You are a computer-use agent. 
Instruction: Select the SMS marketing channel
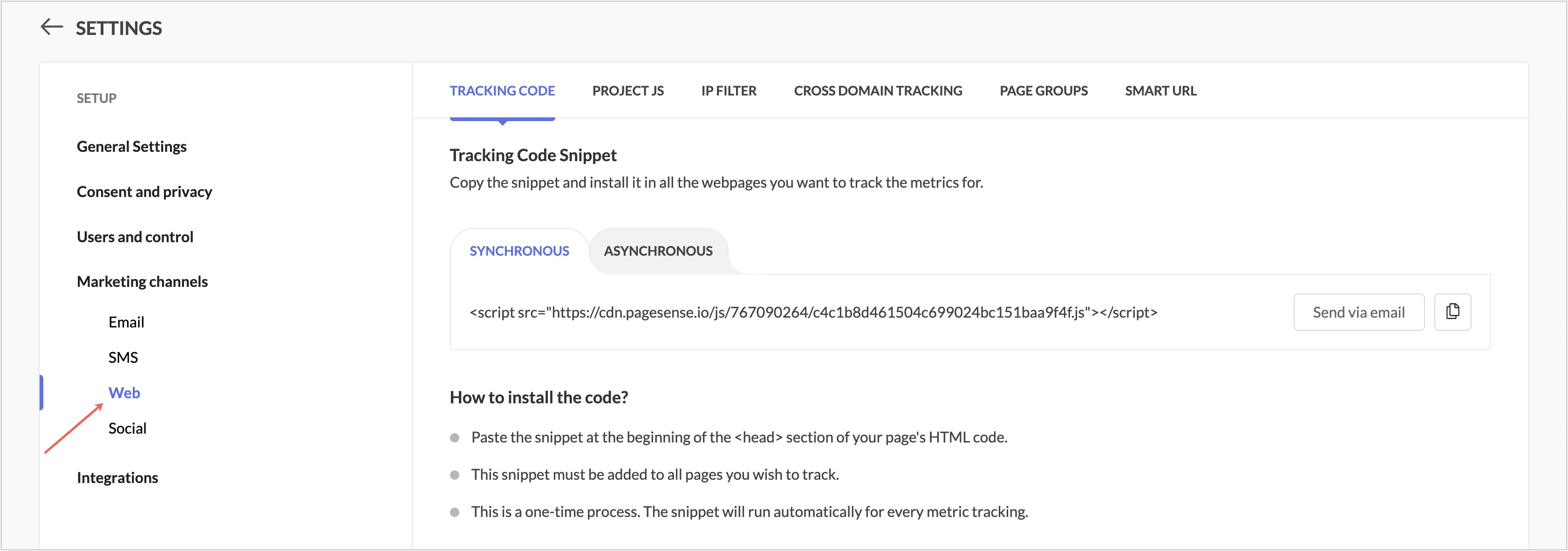coord(123,357)
